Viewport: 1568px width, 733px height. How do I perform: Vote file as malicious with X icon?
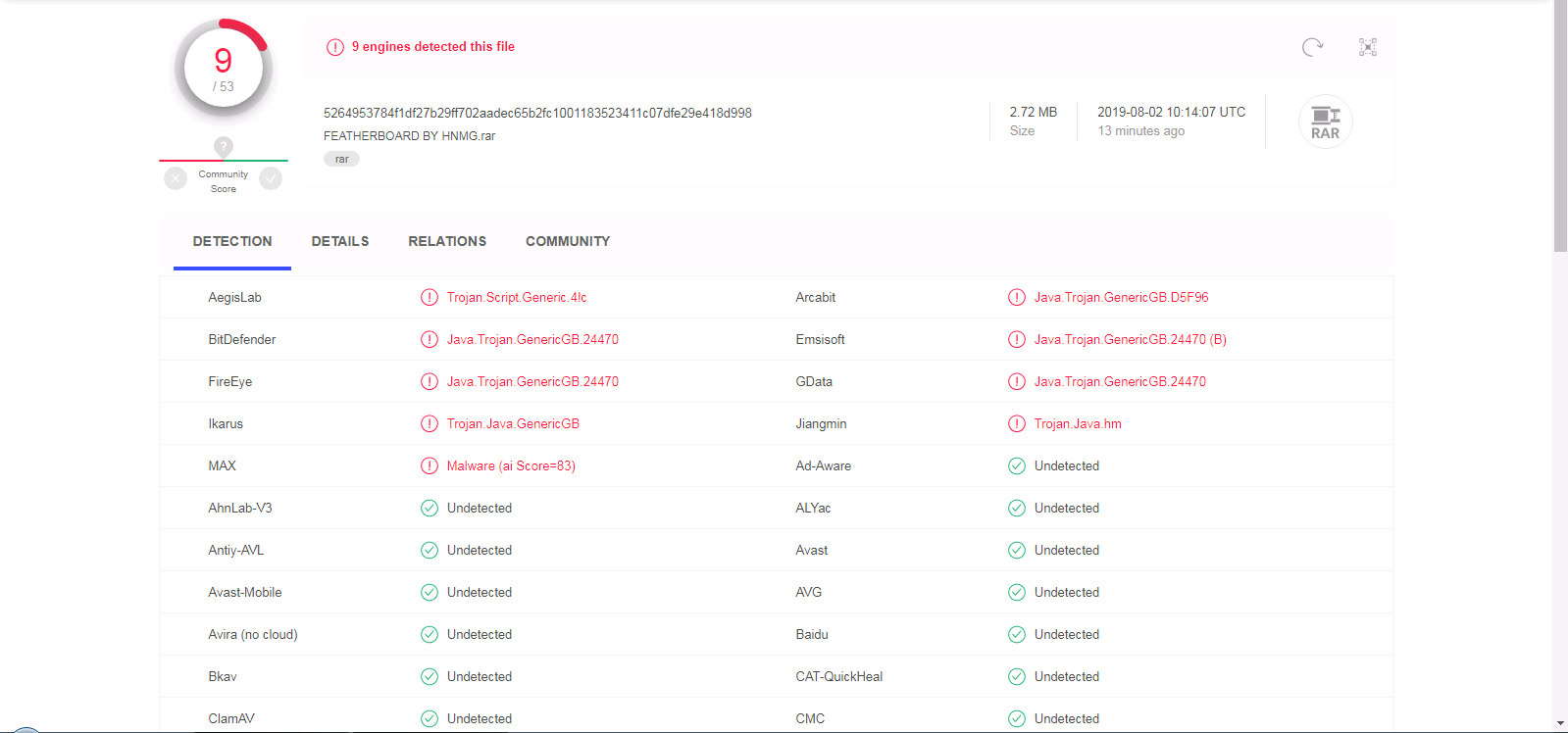tap(176, 178)
